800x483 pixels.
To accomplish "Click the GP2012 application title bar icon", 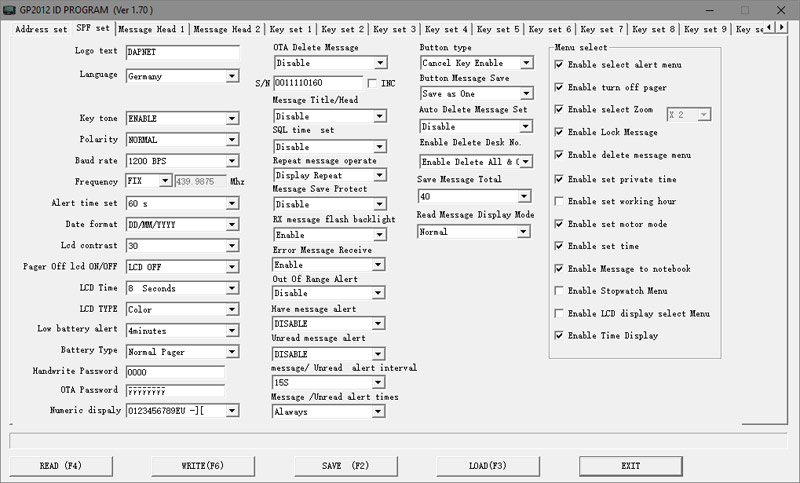I will coord(9,9).
